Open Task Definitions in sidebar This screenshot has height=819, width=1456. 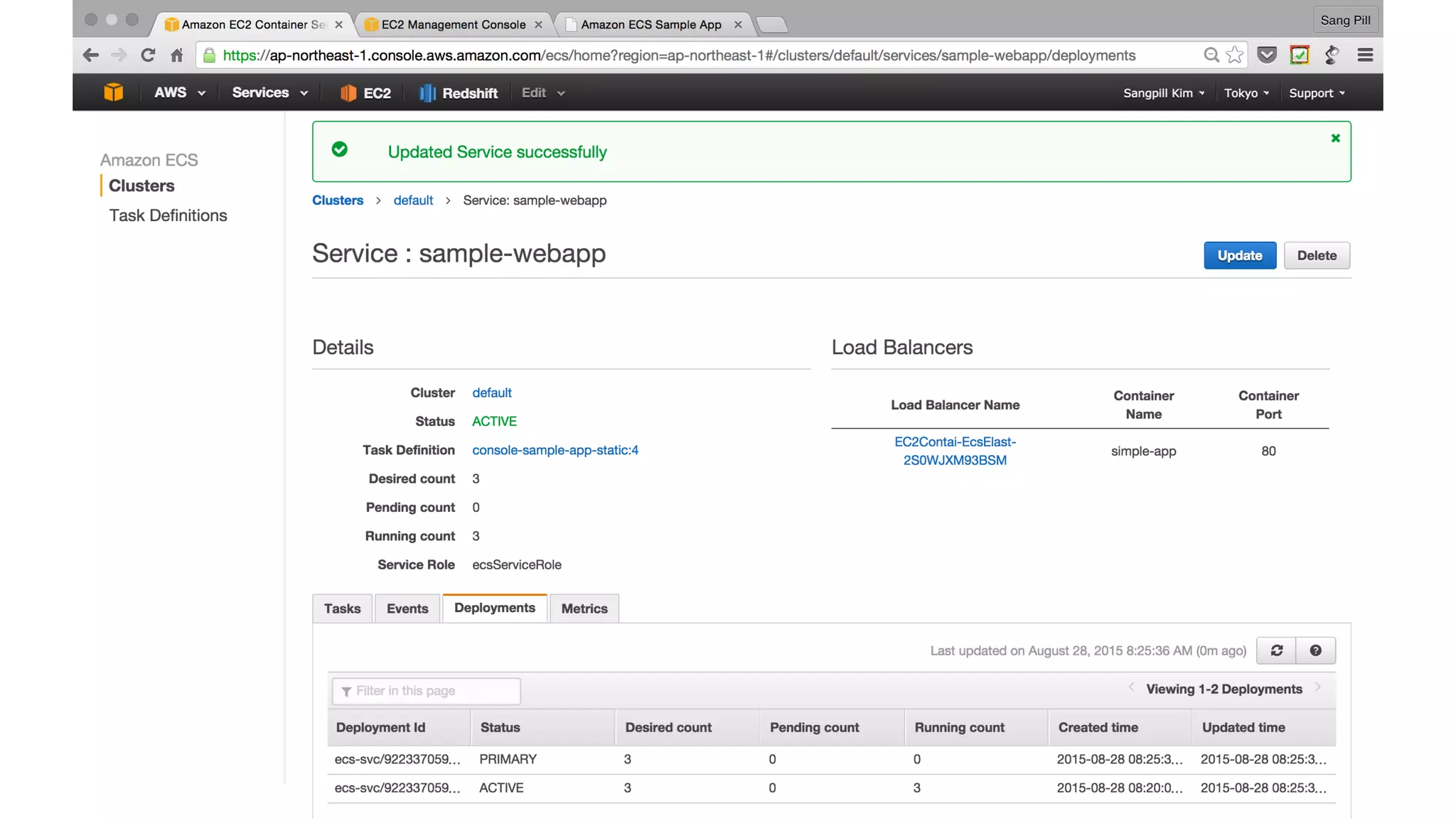(168, 215)
